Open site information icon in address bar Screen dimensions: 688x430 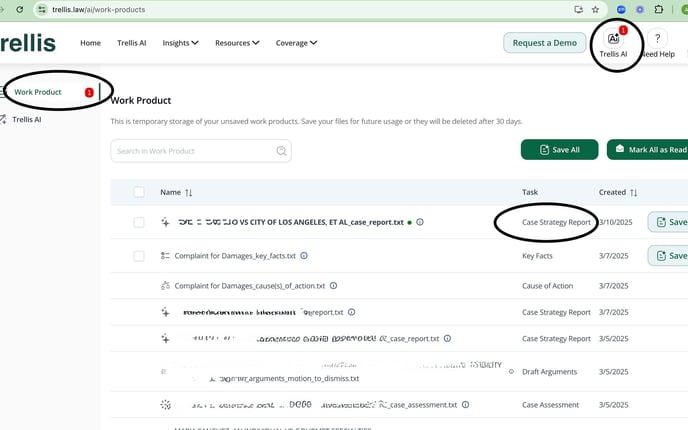(x=41, y=9)
